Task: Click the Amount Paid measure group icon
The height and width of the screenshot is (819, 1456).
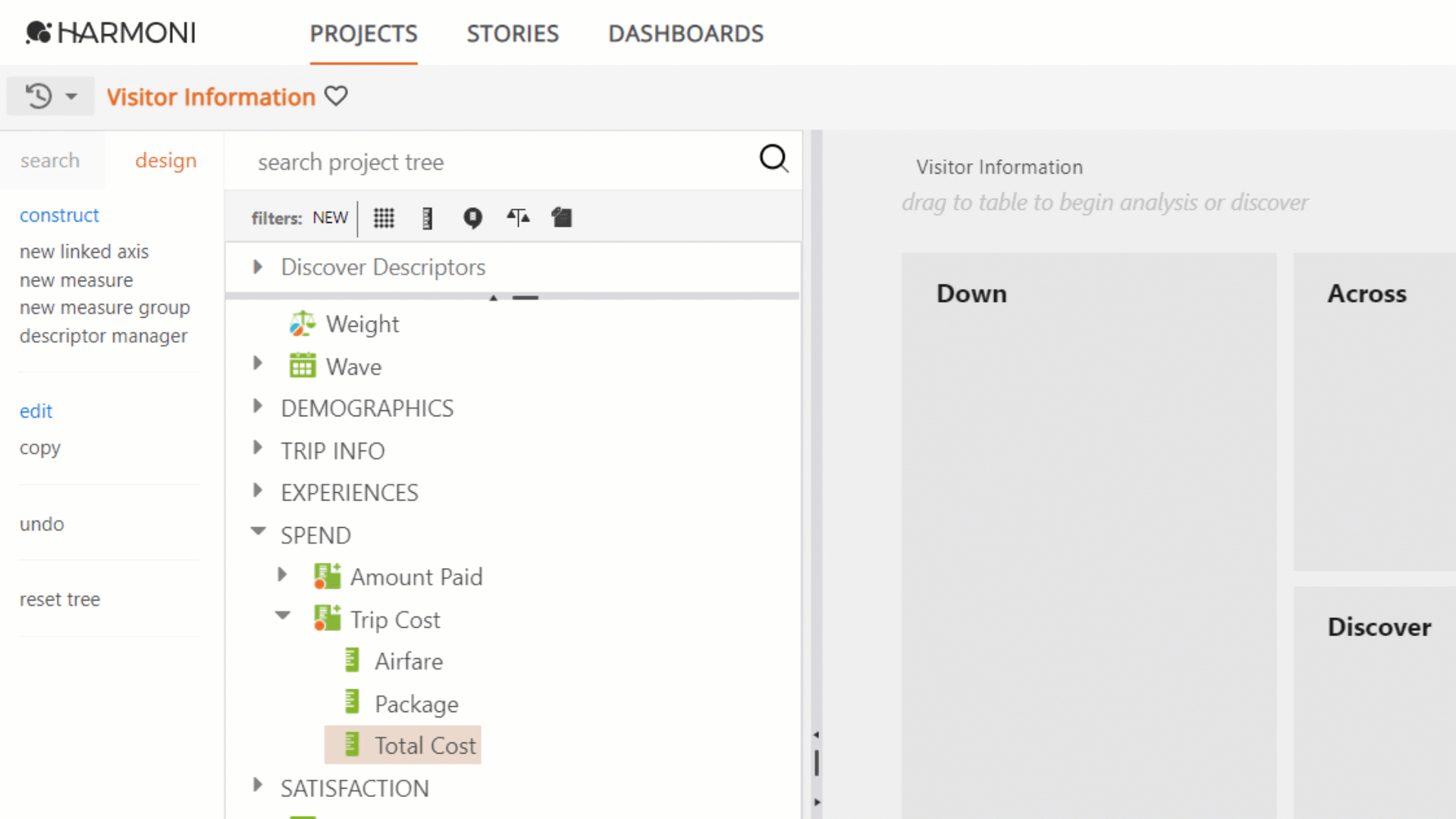Action: (327, 576)
